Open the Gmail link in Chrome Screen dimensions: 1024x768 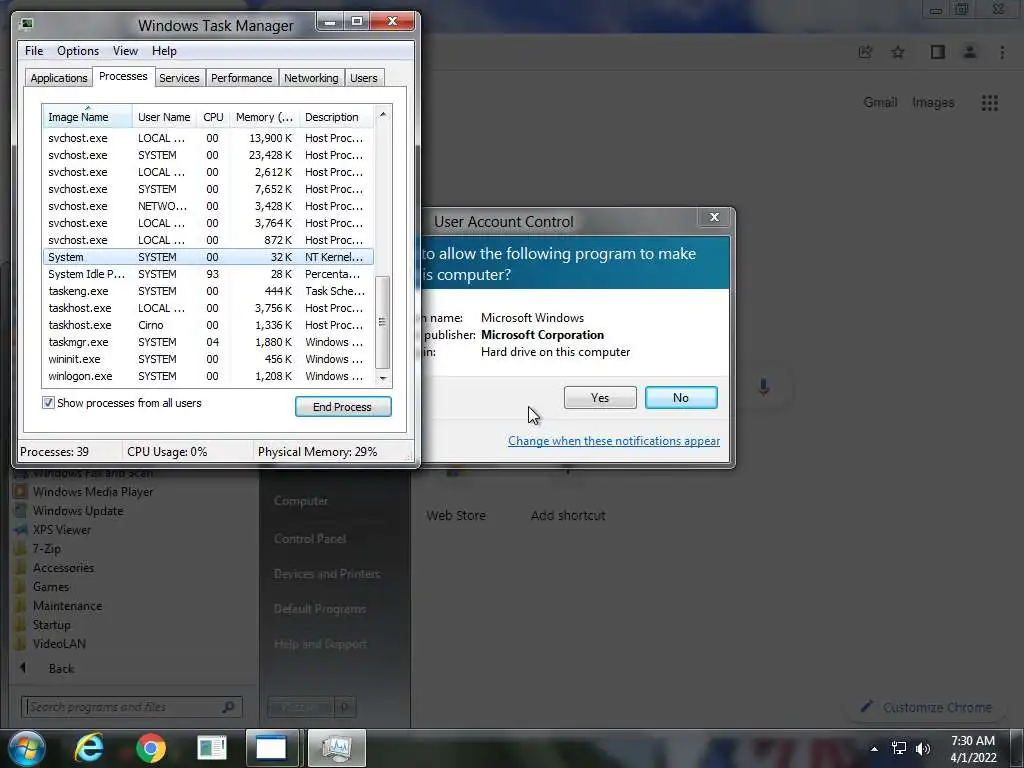[x=880, y=103]
